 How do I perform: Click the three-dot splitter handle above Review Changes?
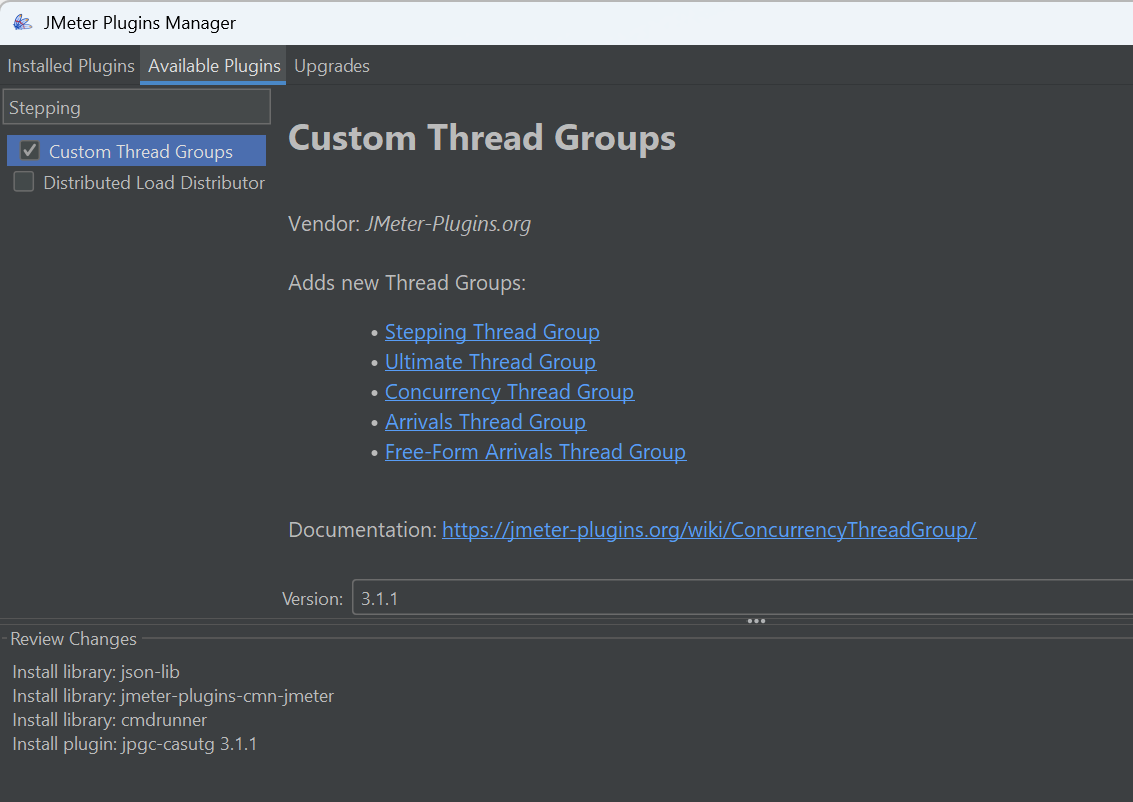756,621
